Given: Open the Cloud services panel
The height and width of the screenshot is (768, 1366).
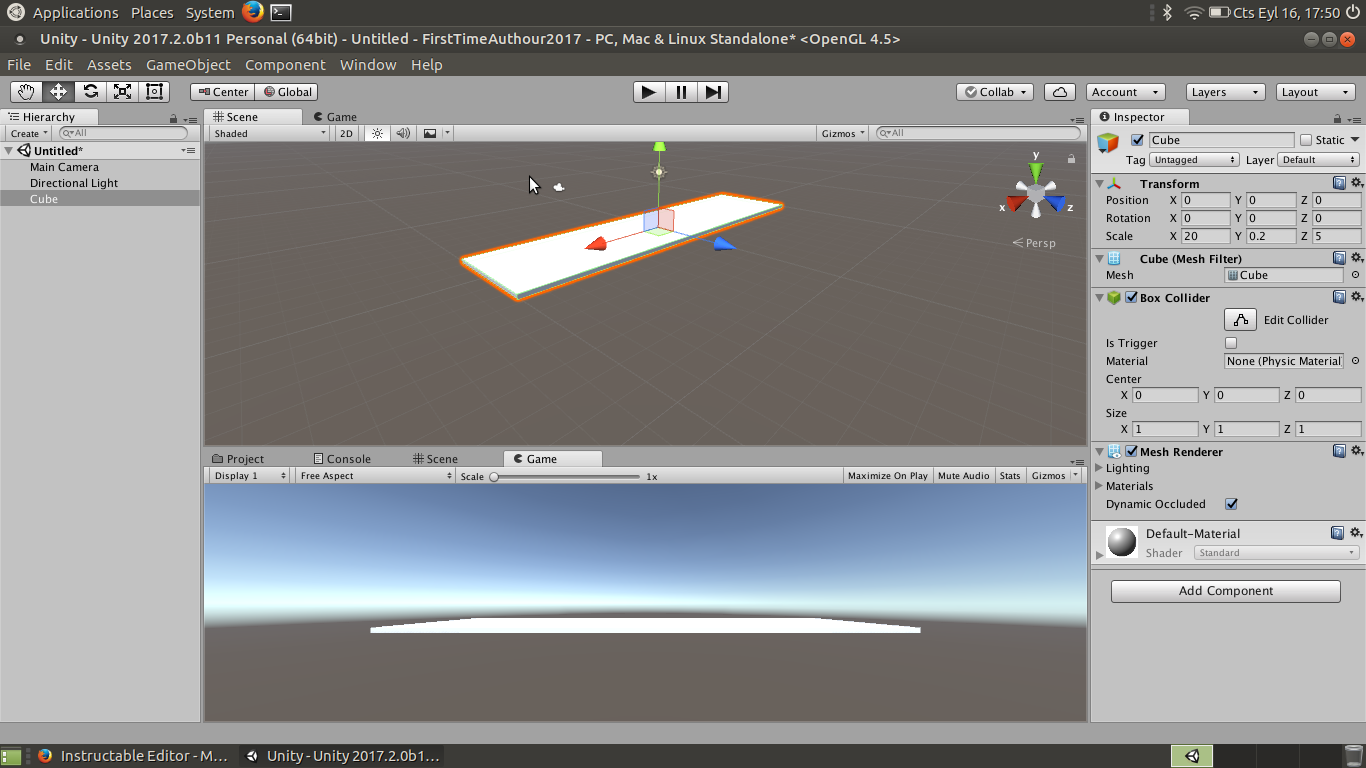Looking at the screenshot, I should point(1060,92).
